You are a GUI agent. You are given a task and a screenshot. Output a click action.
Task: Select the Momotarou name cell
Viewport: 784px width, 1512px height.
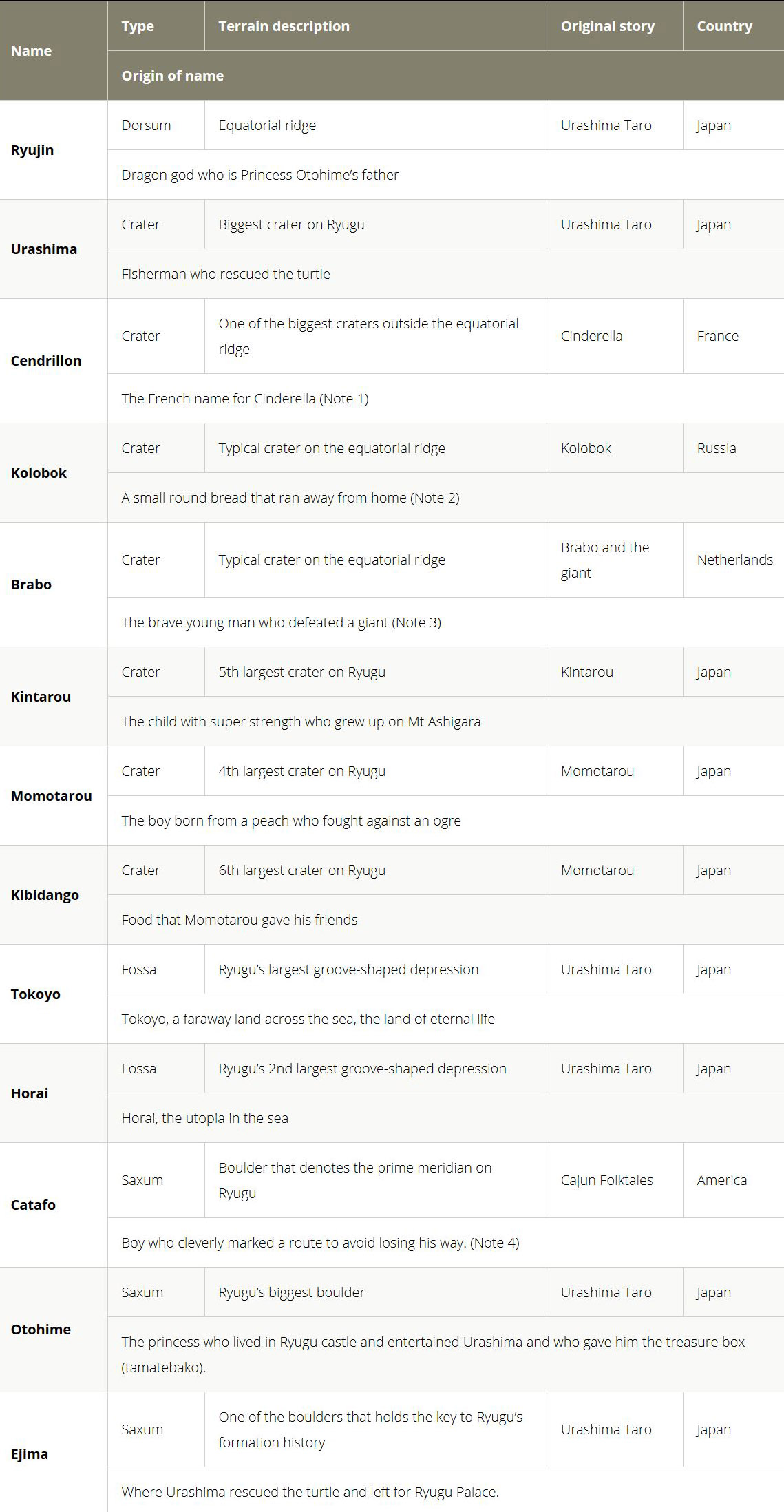coord(51,796)
